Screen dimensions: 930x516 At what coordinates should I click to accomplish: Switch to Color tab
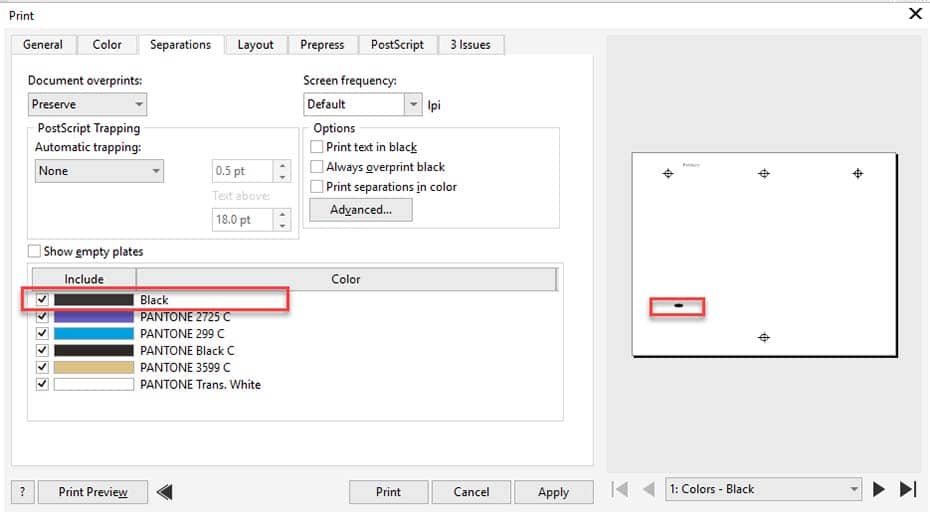107,44
